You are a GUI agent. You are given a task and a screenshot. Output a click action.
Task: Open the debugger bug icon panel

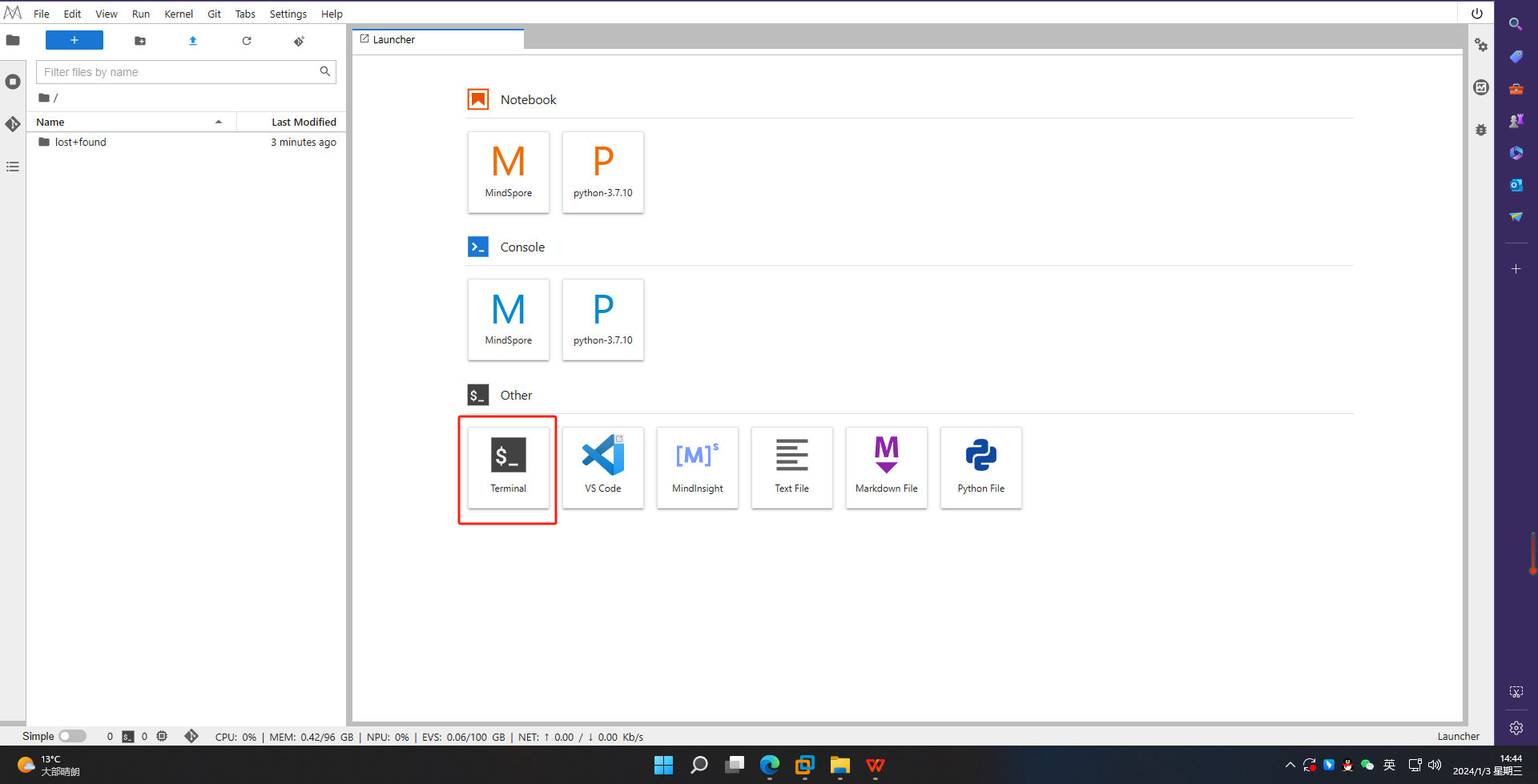pos(1481,130)
